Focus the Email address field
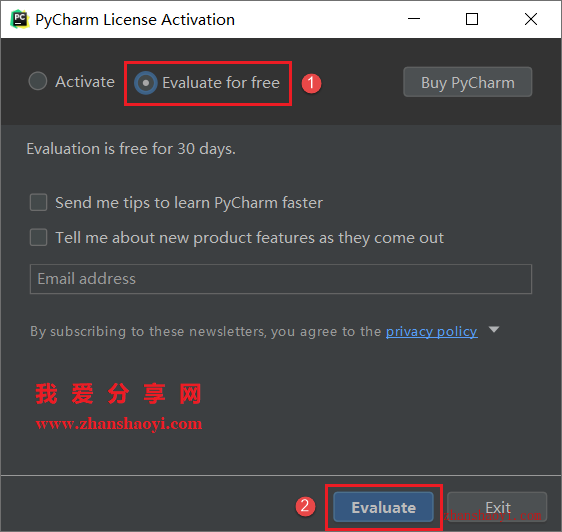This screenshot has width=562, height=532. 281,279
